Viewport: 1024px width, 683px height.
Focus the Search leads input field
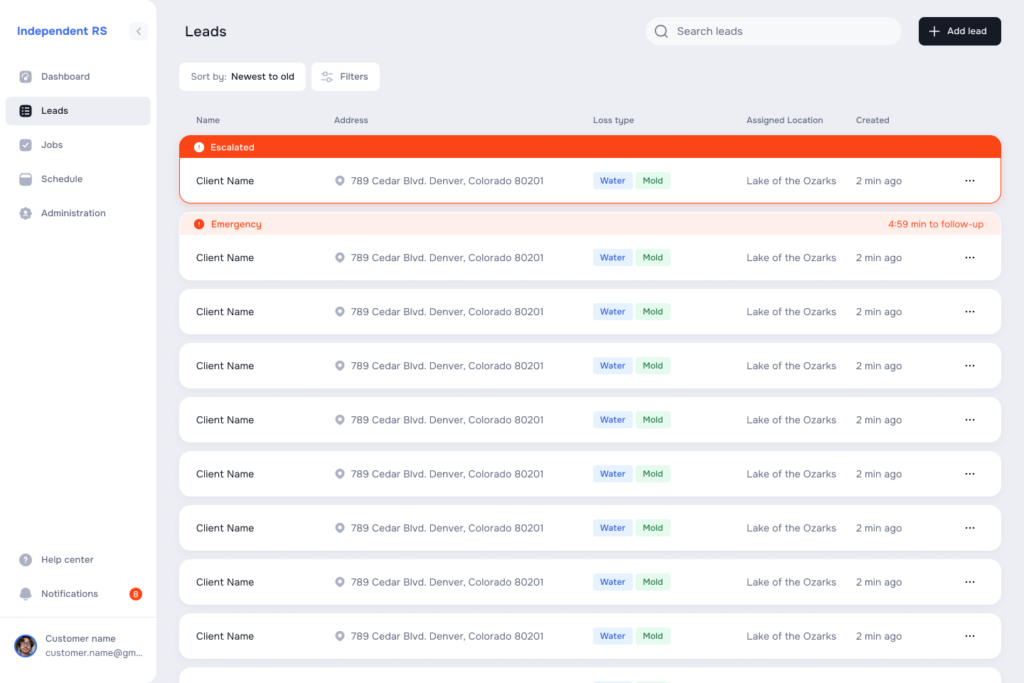pyautogui.click(x=780, y=31)
